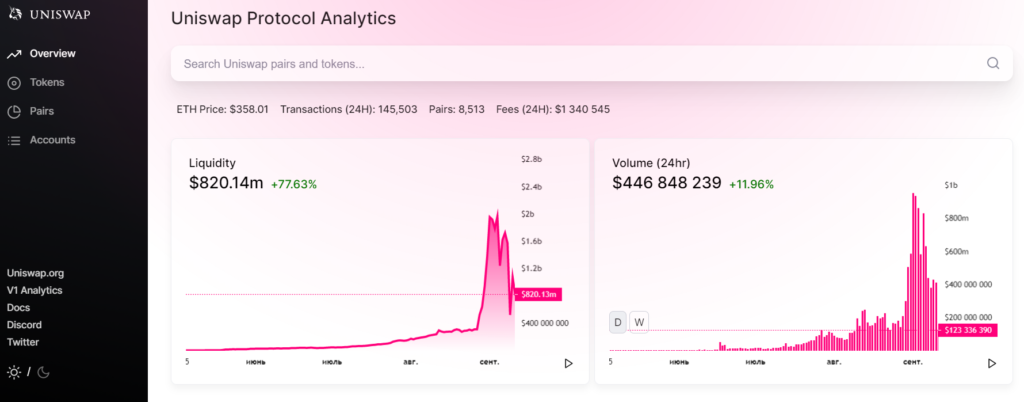
Task: Switch to dark mode moon icon
Action: pos(43,373)
